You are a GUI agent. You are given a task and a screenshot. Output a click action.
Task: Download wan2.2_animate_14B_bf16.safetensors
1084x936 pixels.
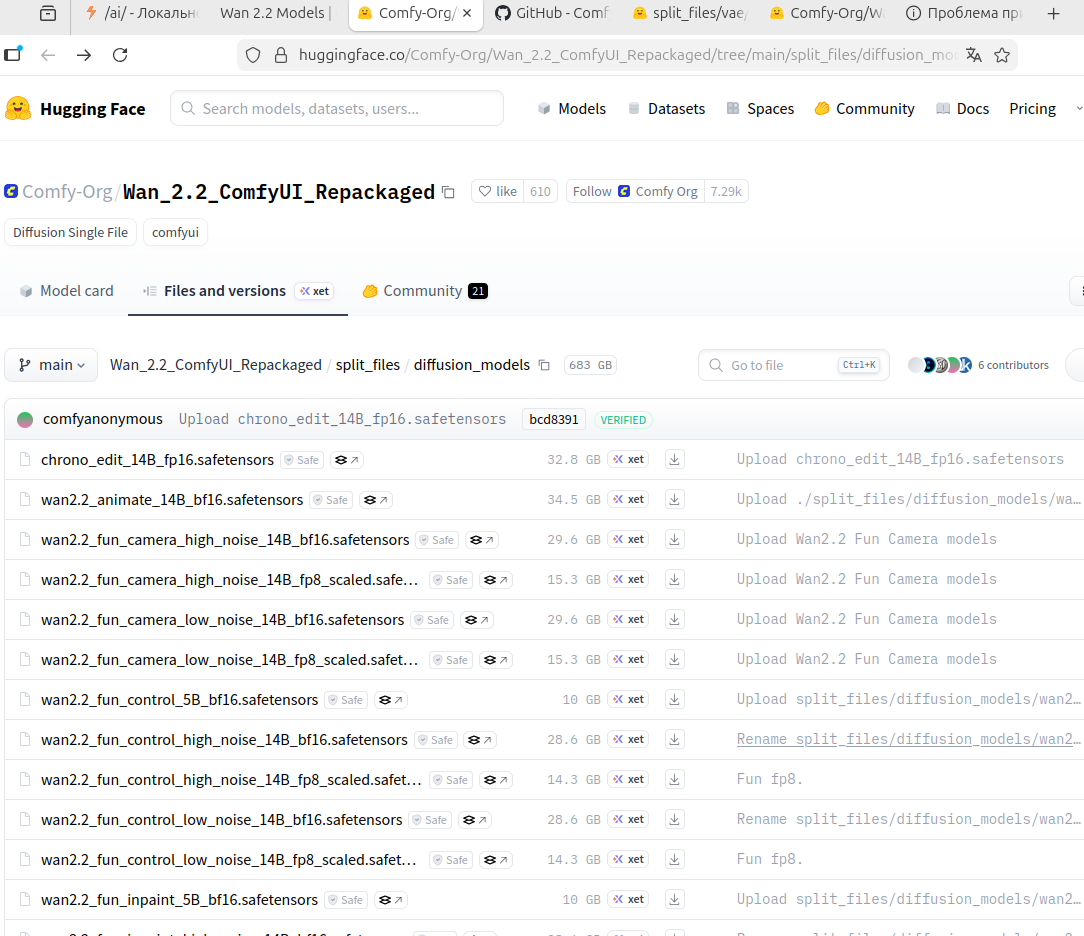674,499
